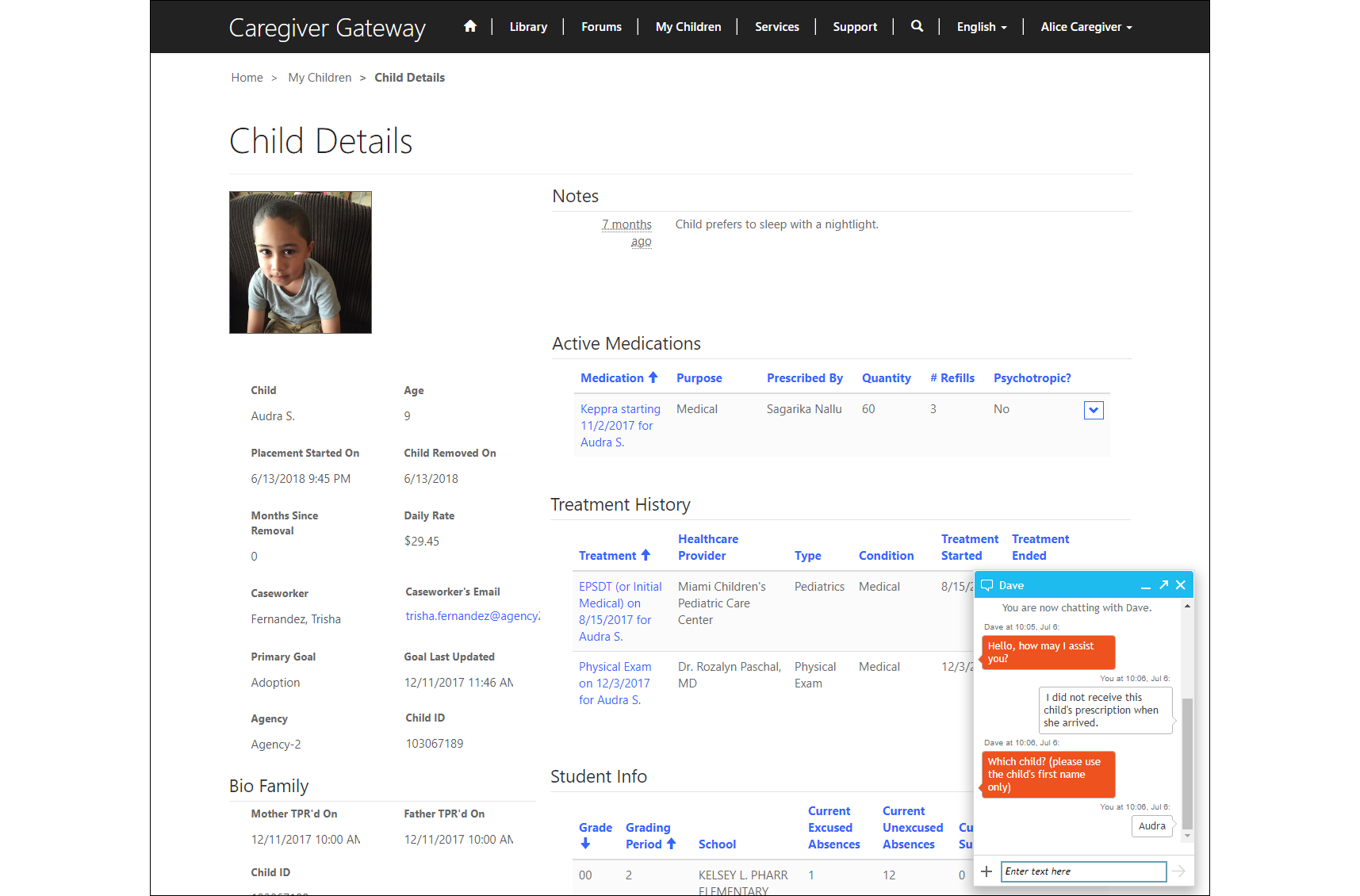Viewport: 1360px width, 896px height.
Task: Click My Children in the breadcrumb
Action: [320, 78]
